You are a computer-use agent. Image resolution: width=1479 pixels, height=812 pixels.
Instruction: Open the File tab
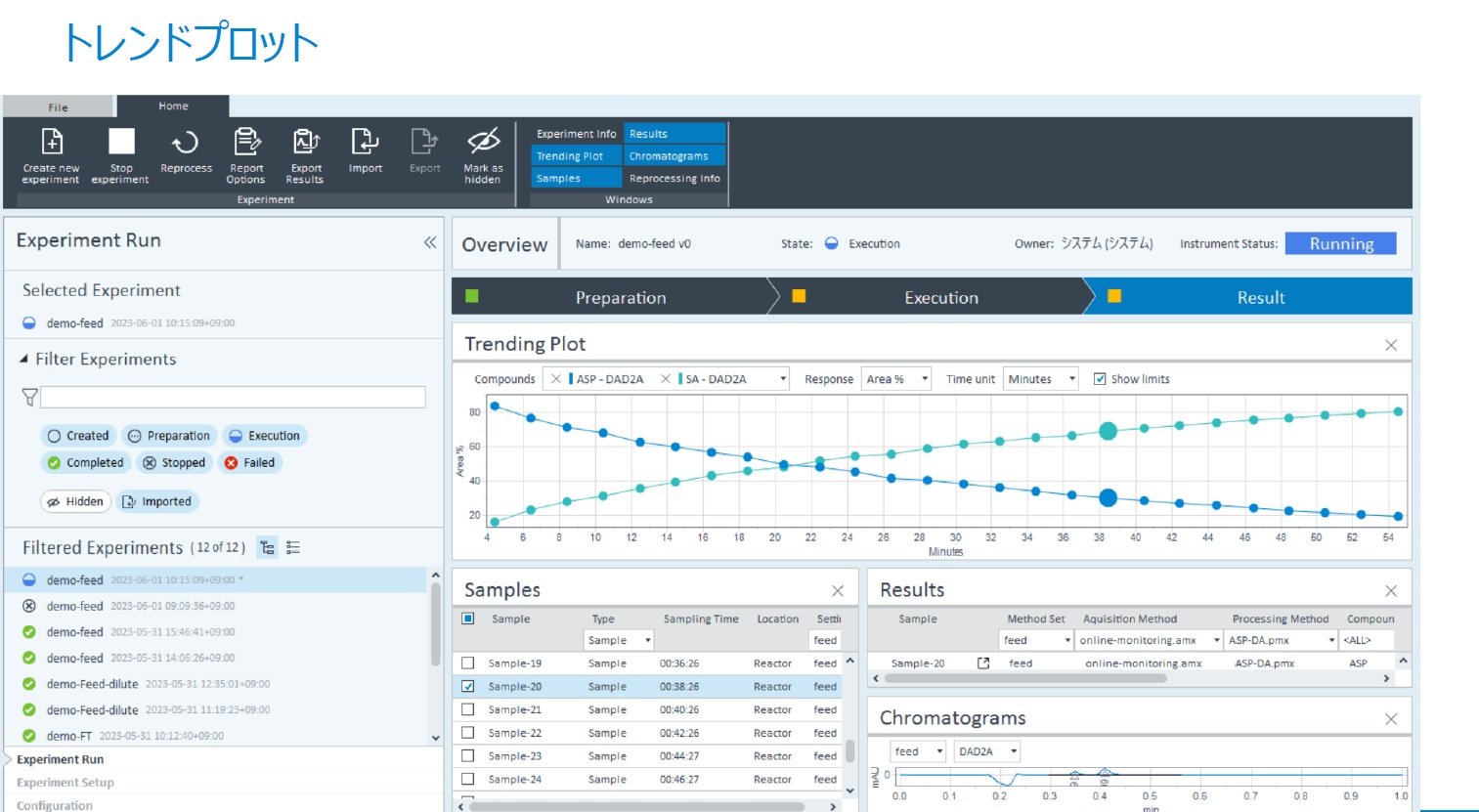(59, 107)
